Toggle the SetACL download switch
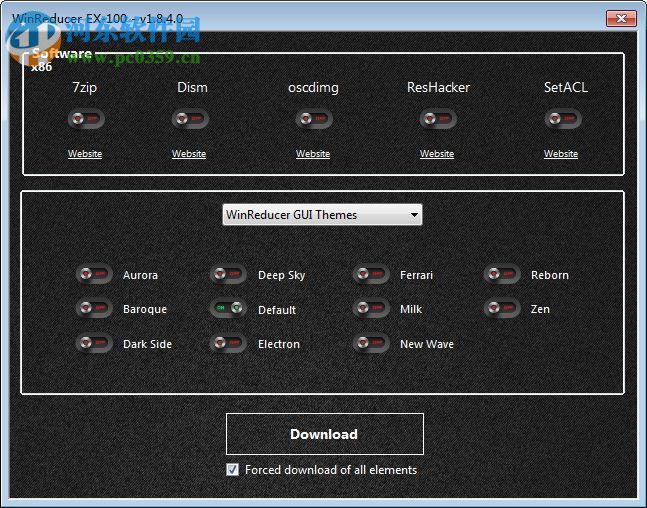This screenshot has height=508, width=647. [563, 119]
